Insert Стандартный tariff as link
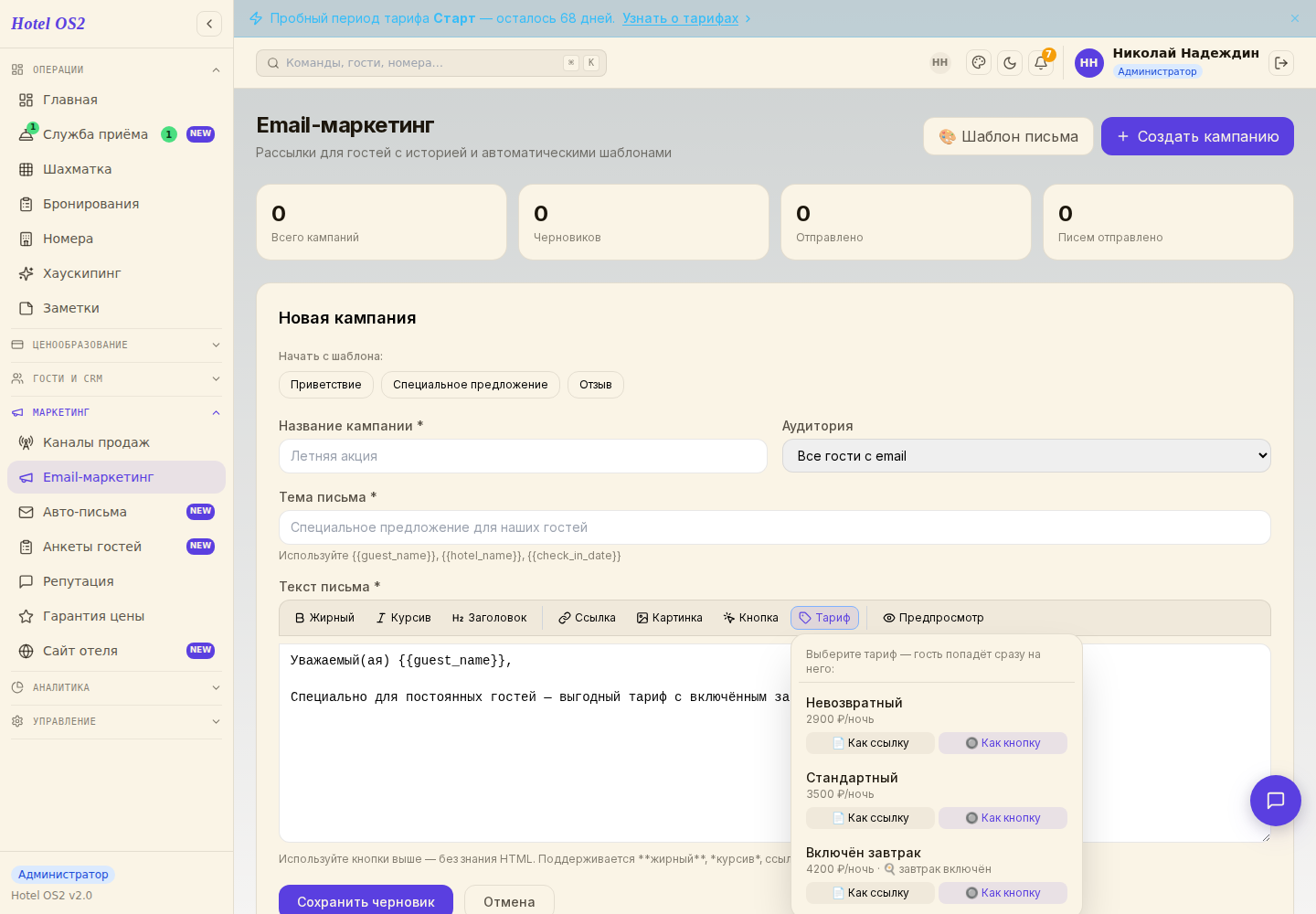Viewport: 1316px width, 914px height. [870, 818]
